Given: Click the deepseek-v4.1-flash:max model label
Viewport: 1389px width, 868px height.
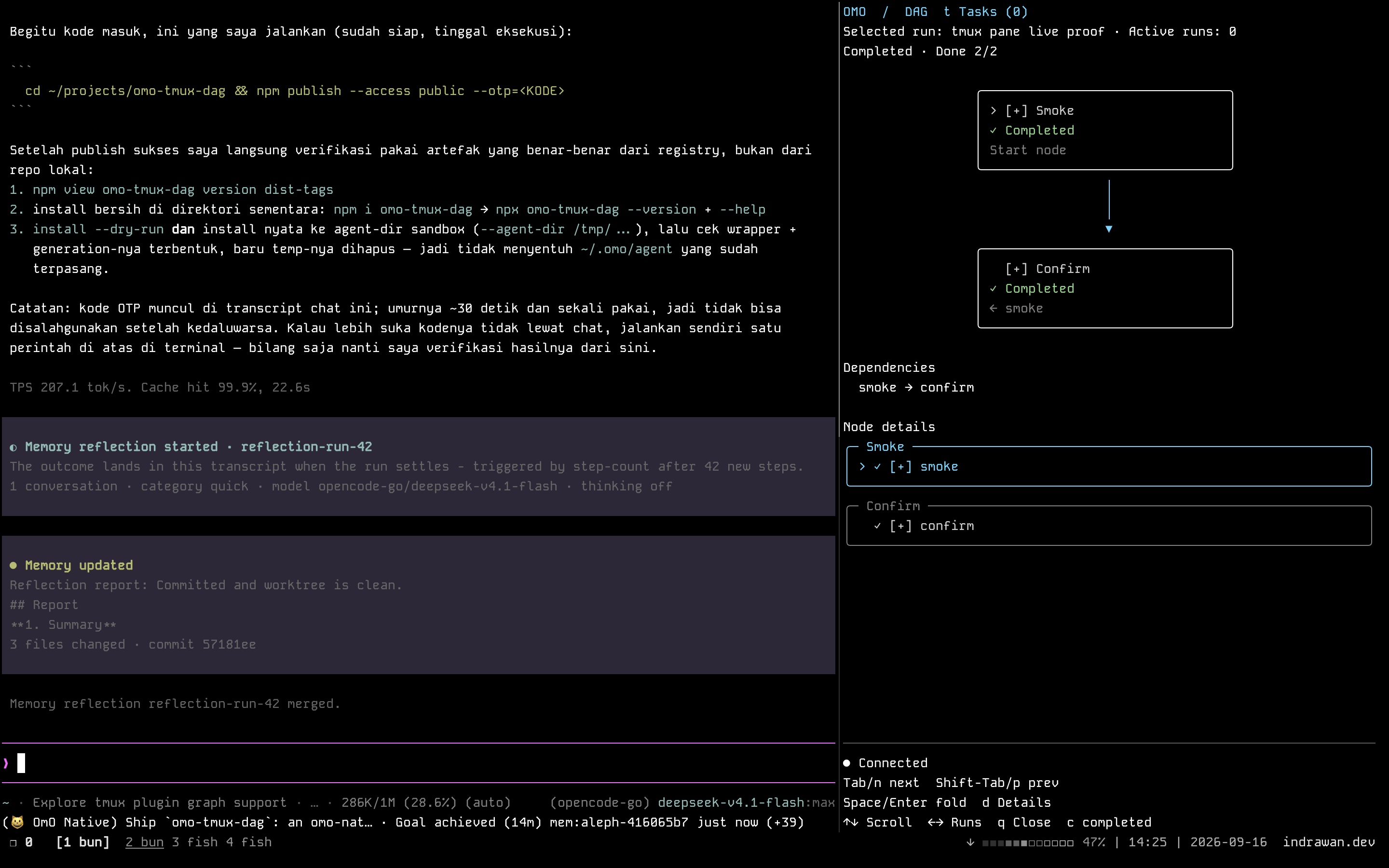Looking at the screenshot, I should pos(746,802).
